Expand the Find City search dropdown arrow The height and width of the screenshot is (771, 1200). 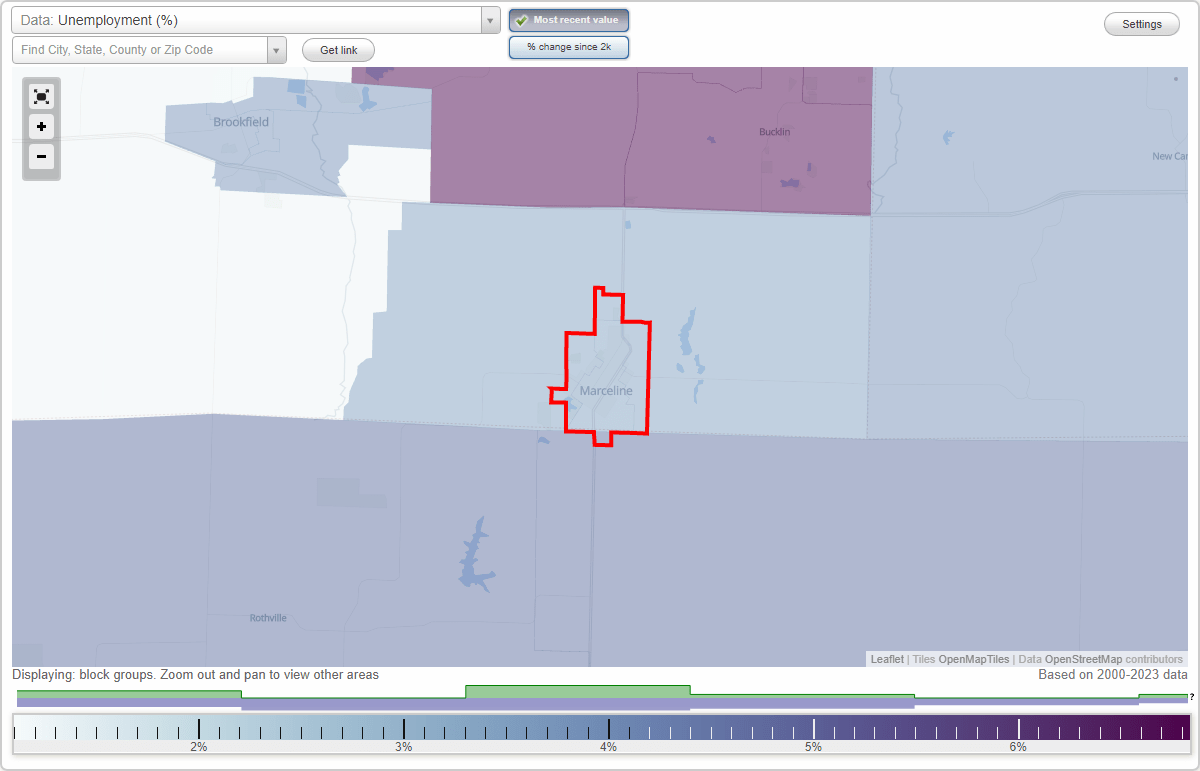click(x=276, y=50)
